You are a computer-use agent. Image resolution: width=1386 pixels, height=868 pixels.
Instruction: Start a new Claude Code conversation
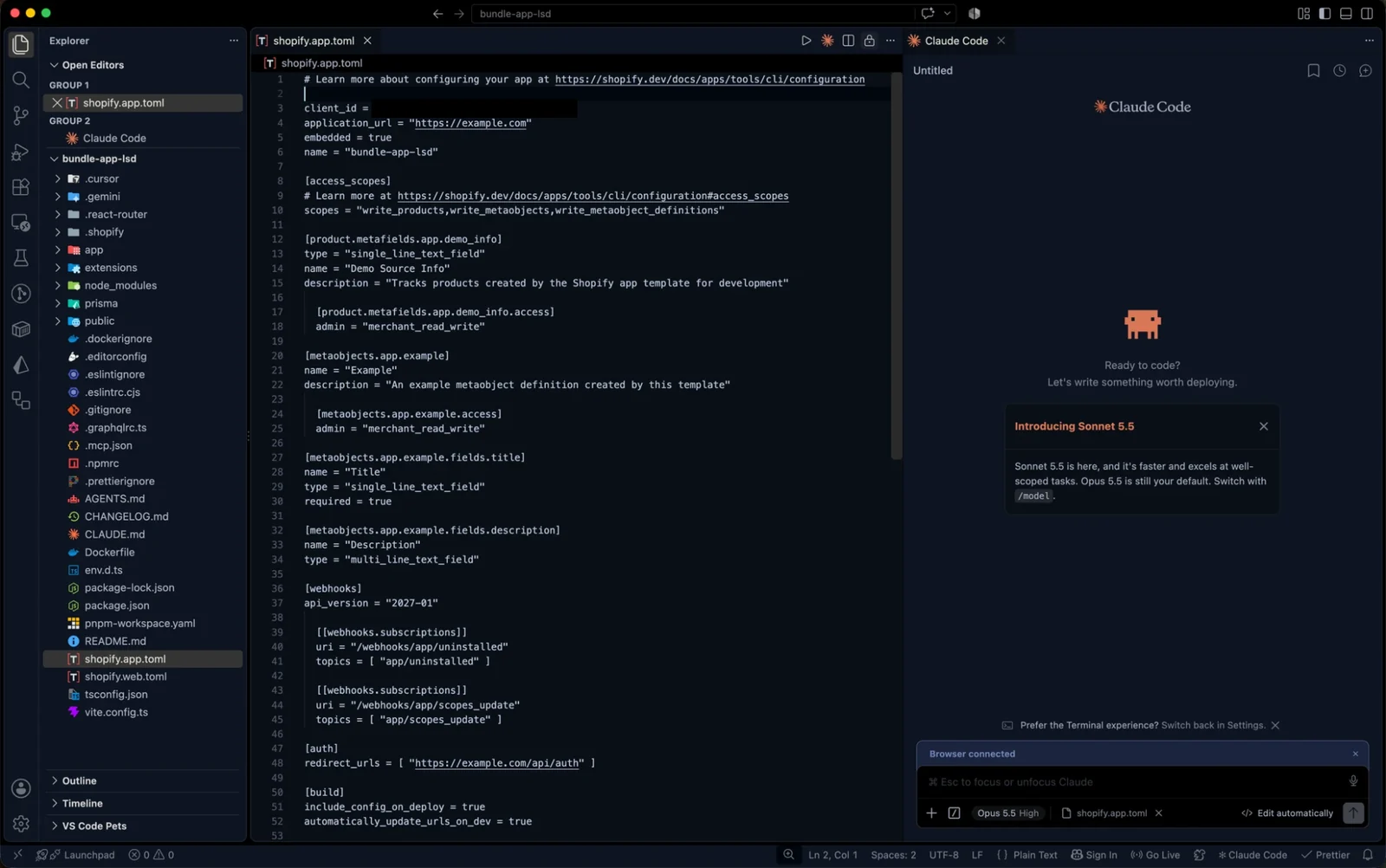point(1365,71)
